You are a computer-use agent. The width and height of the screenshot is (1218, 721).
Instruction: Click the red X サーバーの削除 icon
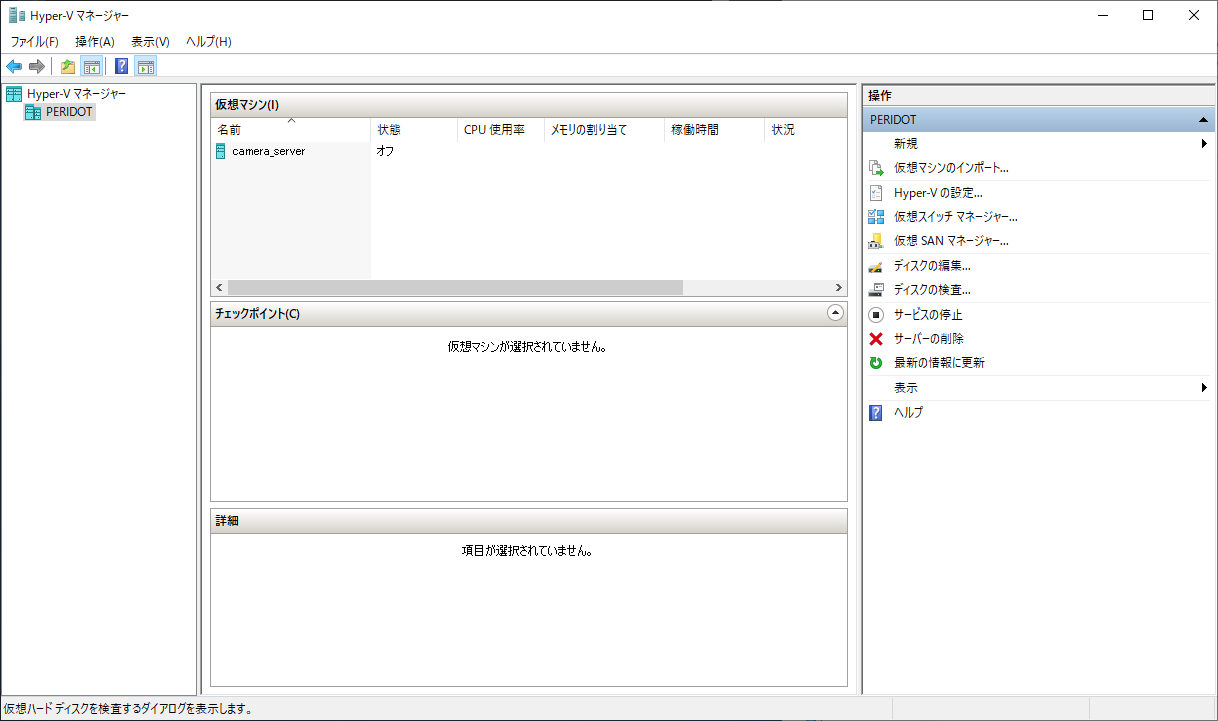(x=876, y=339)
